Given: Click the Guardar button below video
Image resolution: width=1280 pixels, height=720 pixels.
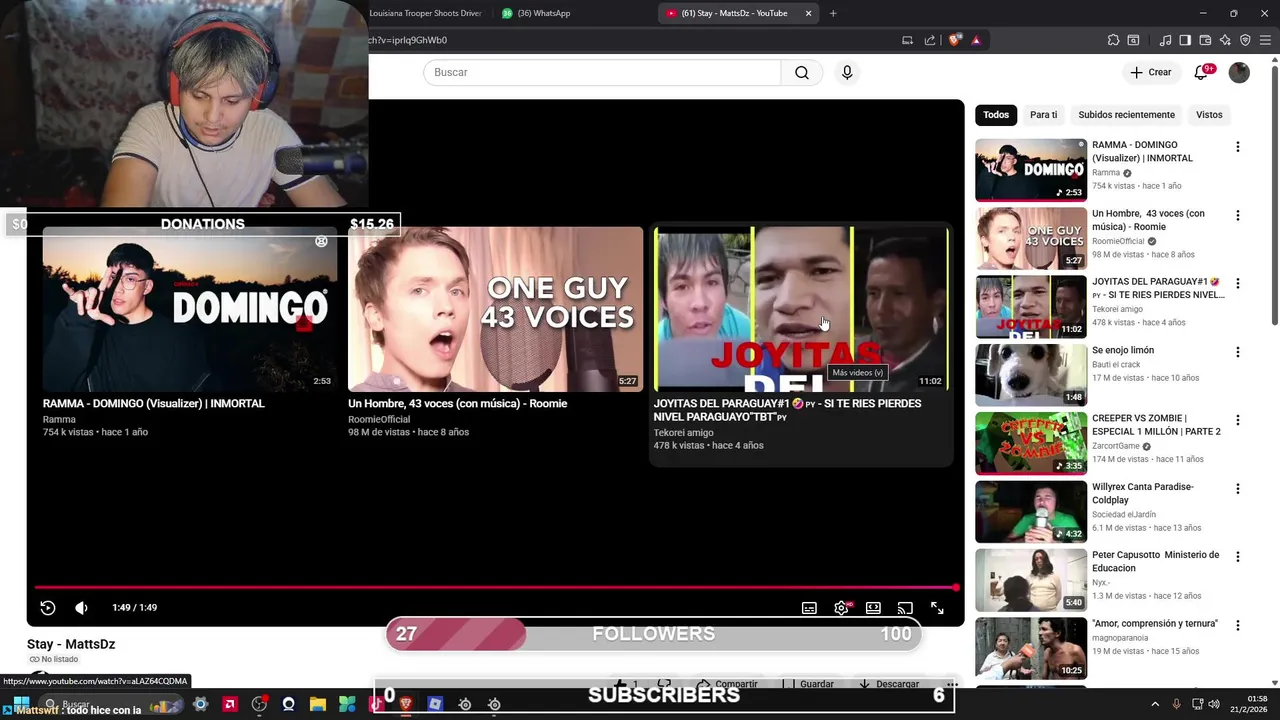Looking at the screenshot, I should tap(808, 684).
